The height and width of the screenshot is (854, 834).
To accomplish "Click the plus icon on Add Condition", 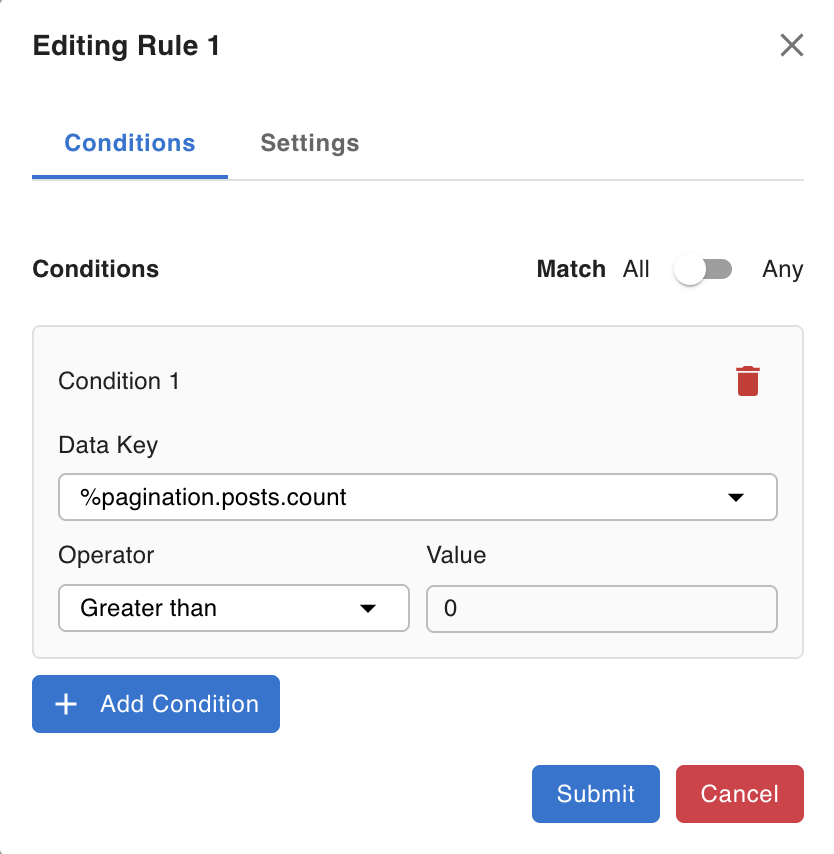I will 66,704.
